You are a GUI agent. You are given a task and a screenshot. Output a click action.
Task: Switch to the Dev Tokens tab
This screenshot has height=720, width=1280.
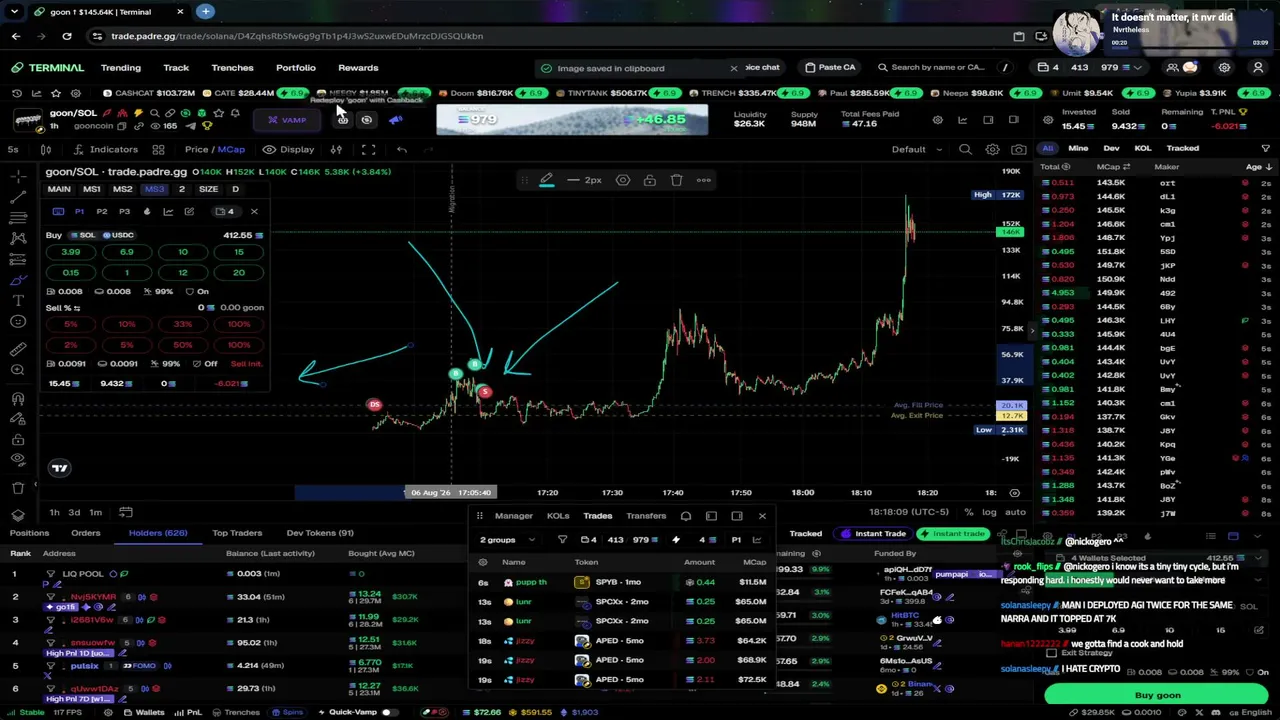pos(320,533)
